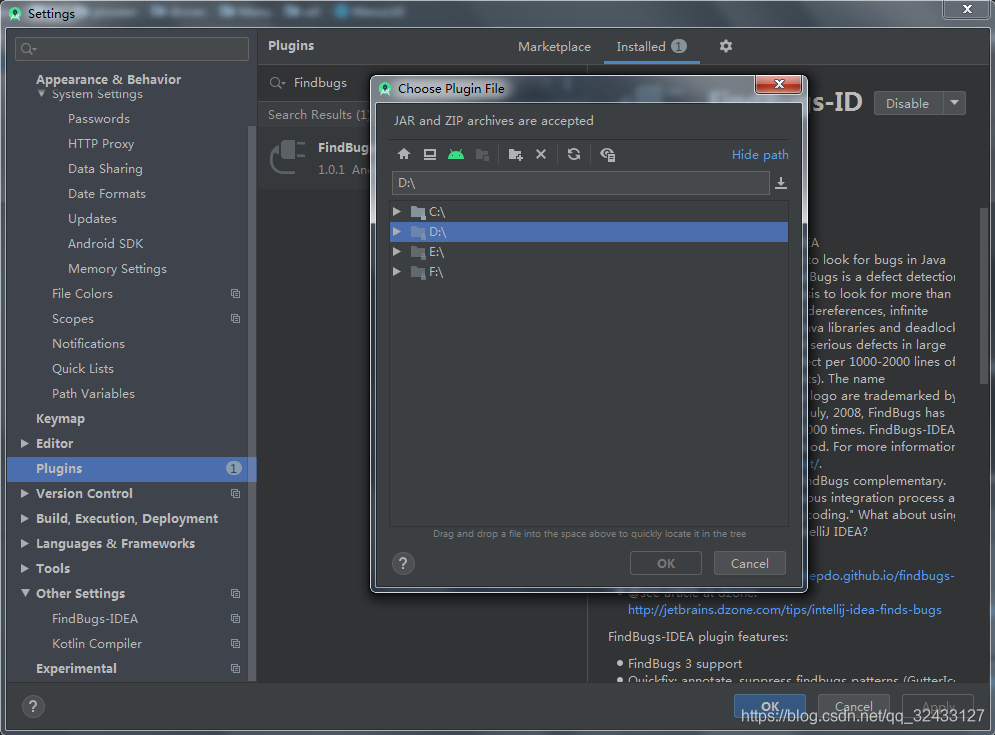The width and height of the screenshot is (995, 735).
Task: Click project-level icon next to Kotlin Compiler
Action: 235,643
